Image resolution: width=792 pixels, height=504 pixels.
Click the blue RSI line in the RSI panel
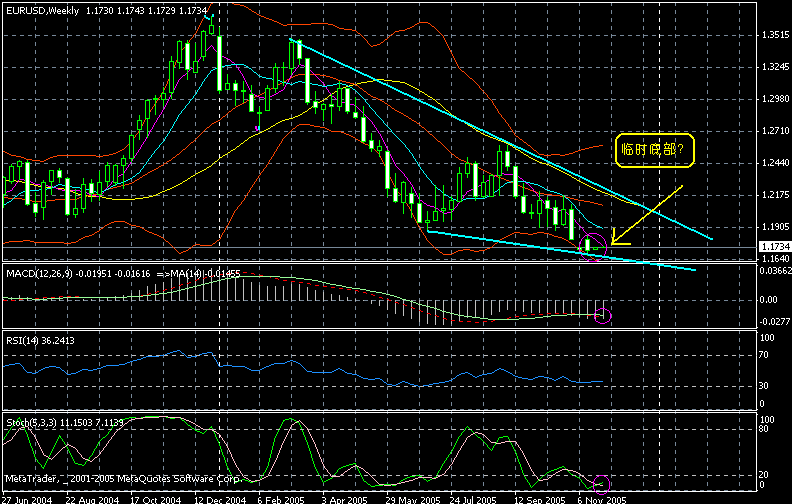click(300, 371)
